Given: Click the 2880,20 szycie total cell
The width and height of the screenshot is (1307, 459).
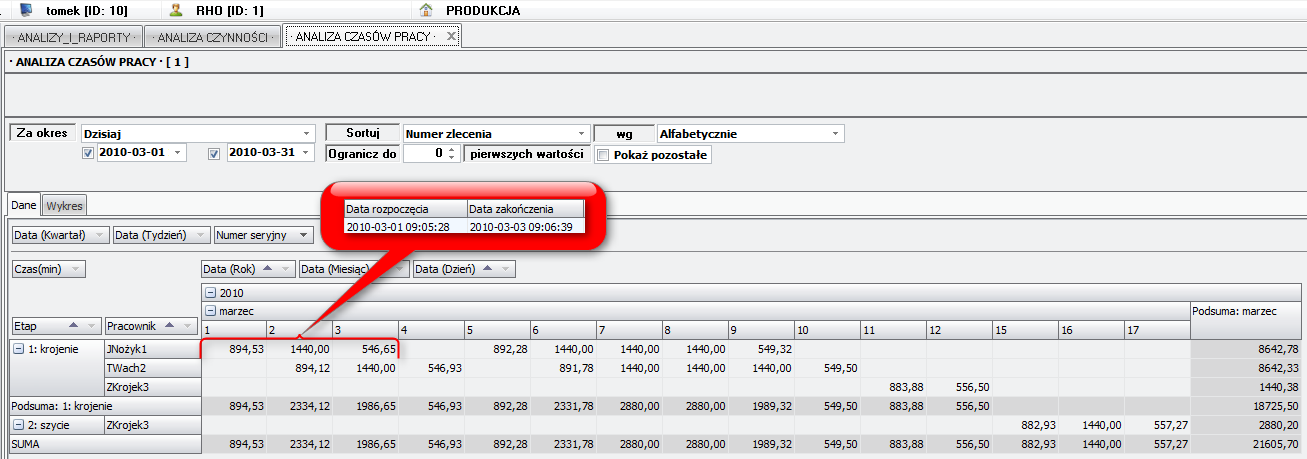Looking at the screenshot, I should [x=1247, y=424].
